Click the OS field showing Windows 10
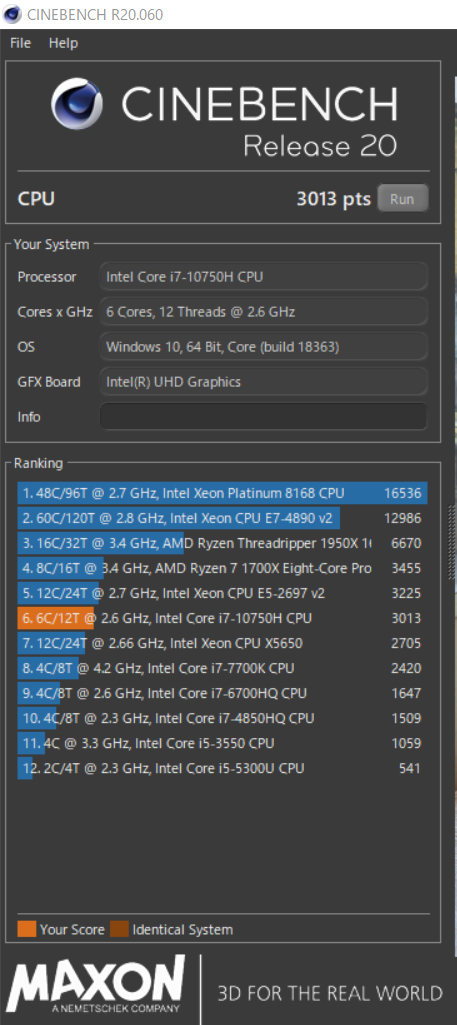 [263, 346]
